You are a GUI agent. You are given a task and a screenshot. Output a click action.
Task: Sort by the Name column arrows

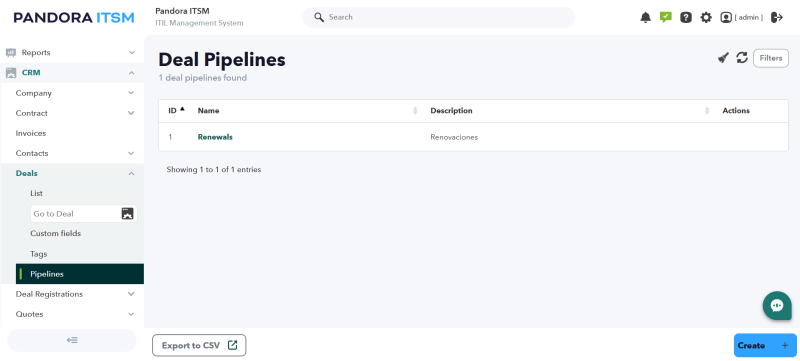(x=415, y=111)
